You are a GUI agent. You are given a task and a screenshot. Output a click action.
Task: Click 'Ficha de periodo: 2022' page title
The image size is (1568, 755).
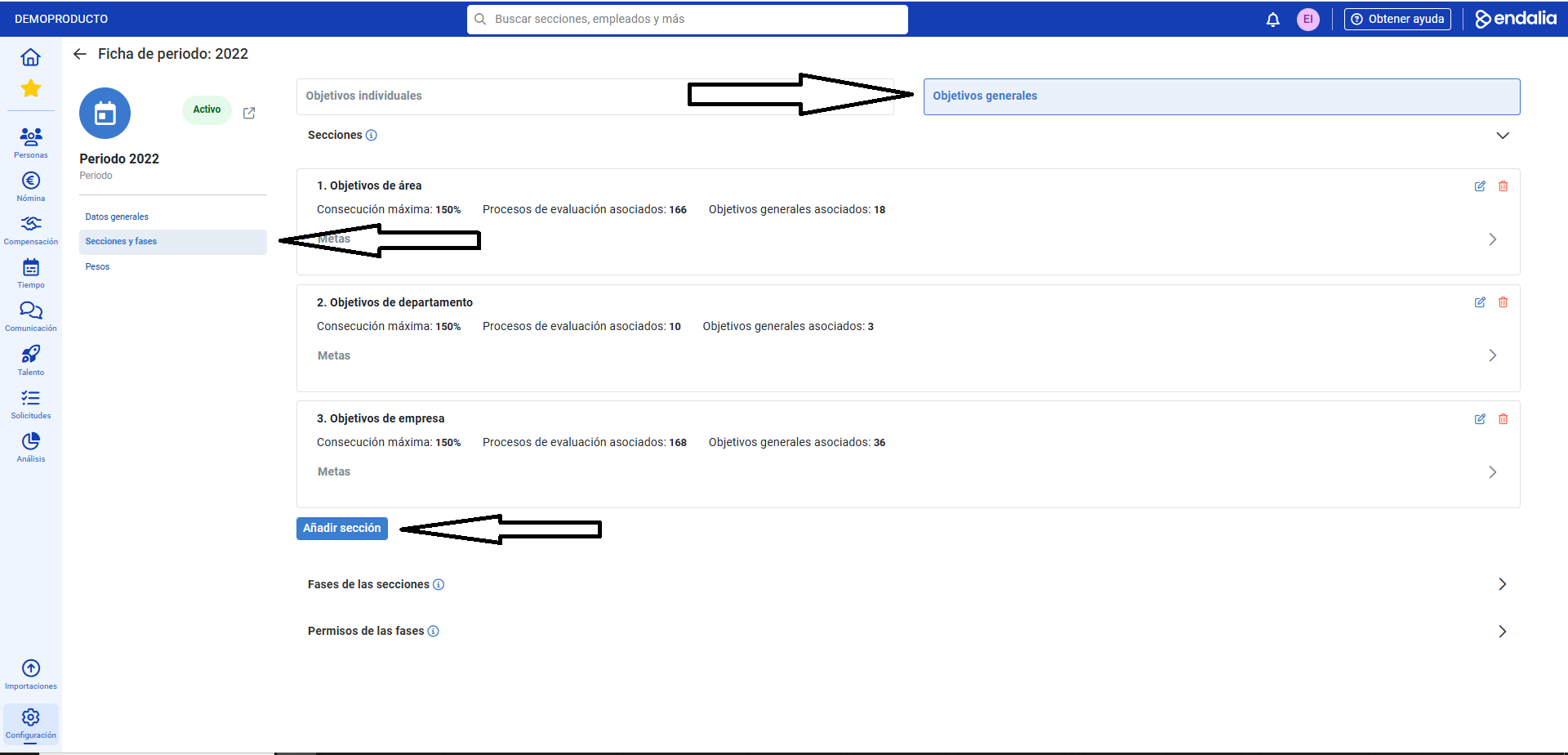click(x=173, y=54)
